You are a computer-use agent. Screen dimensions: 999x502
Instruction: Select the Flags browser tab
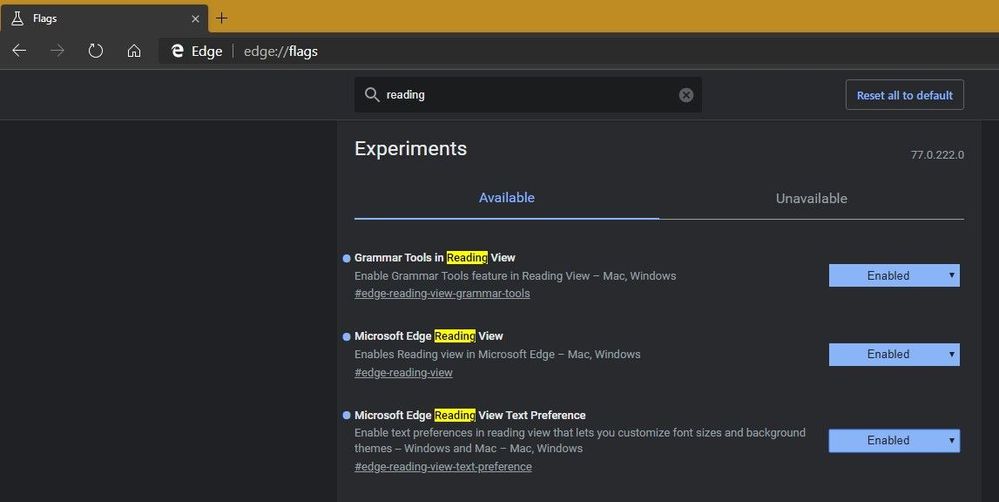100,18
